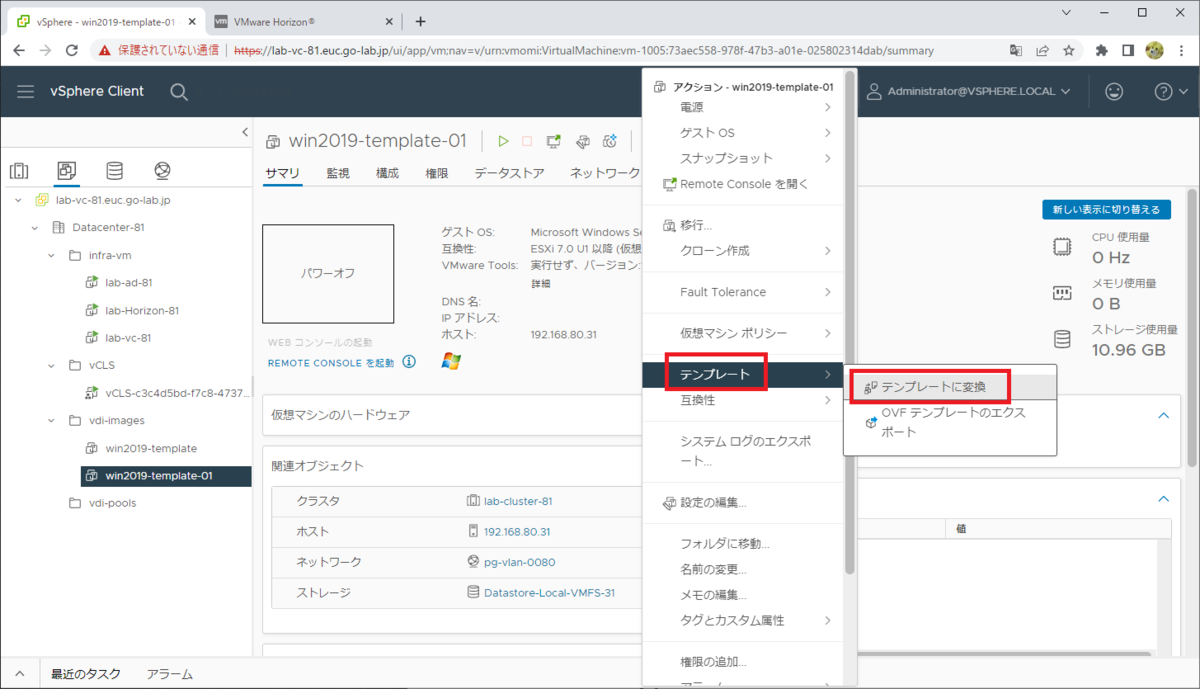Click the vSphere Client hamburger menu icon
Viewport: 1200px width, 689px height.
click(25, 91)
